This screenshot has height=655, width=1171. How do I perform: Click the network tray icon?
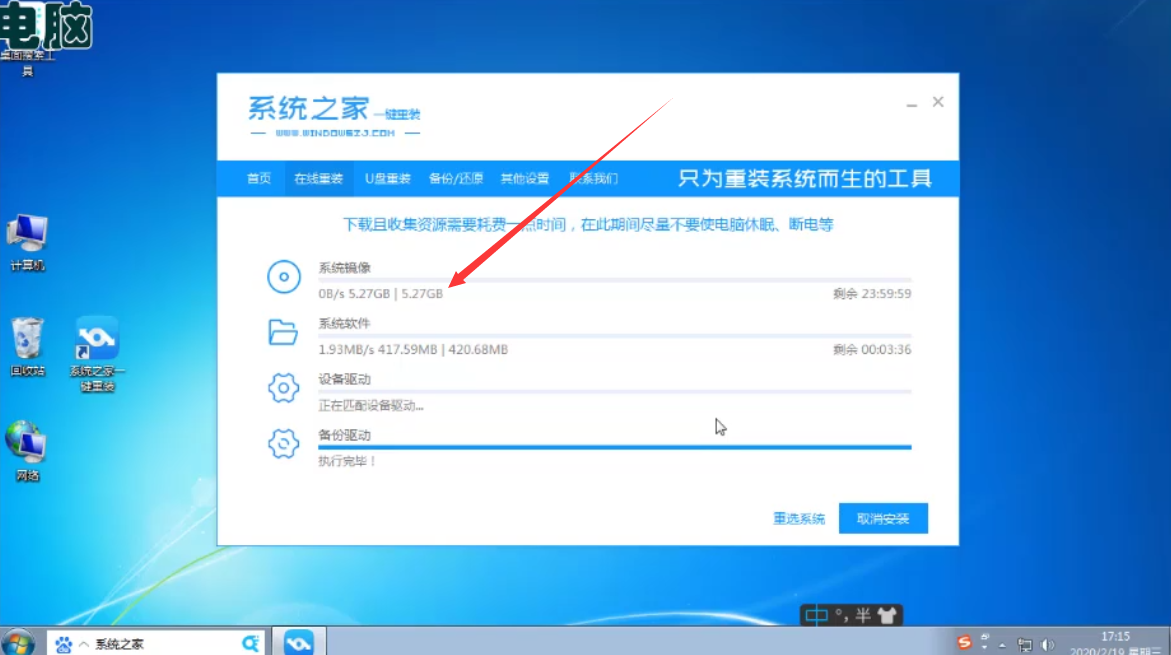pyautogui.click(x=1025, y=645)
